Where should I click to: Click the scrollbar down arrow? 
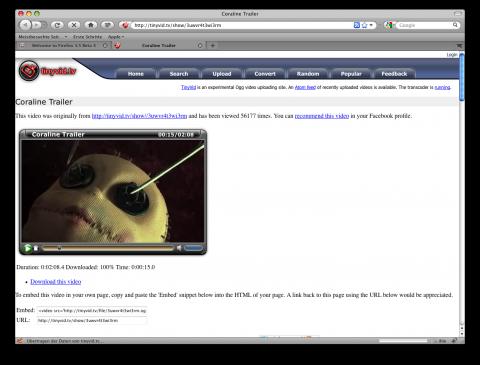pos(462,334)
